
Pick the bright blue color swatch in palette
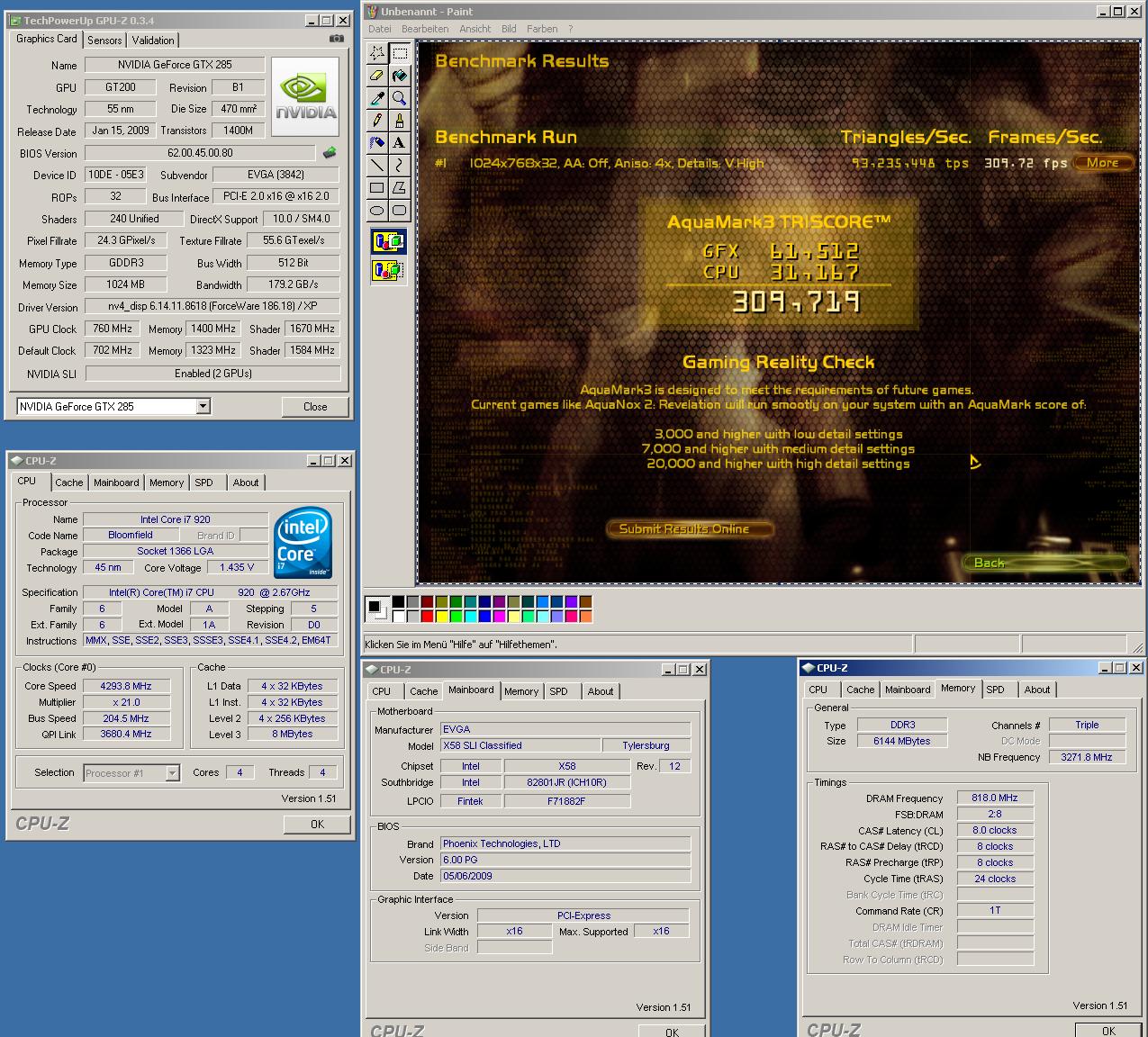pos(484,616)
